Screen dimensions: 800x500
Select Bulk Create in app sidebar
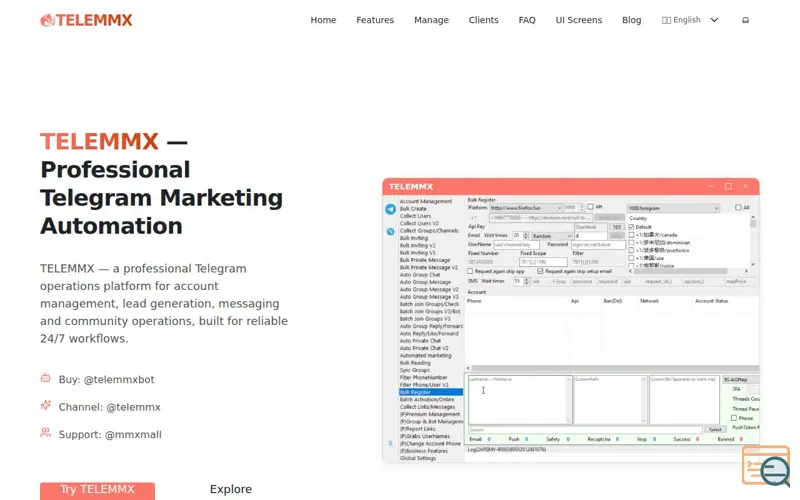[413, 209]
